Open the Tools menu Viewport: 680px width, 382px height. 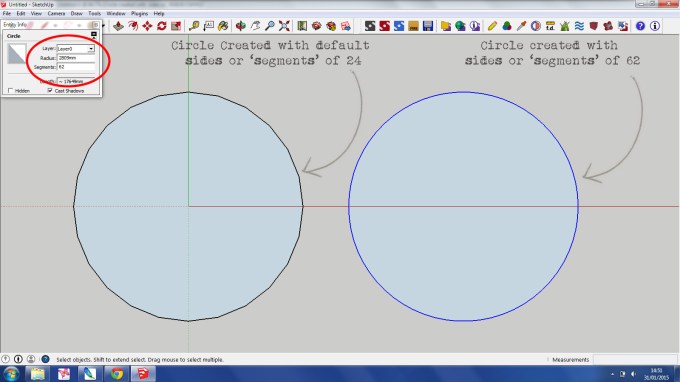pyautogui.click(x=95, y=13)
